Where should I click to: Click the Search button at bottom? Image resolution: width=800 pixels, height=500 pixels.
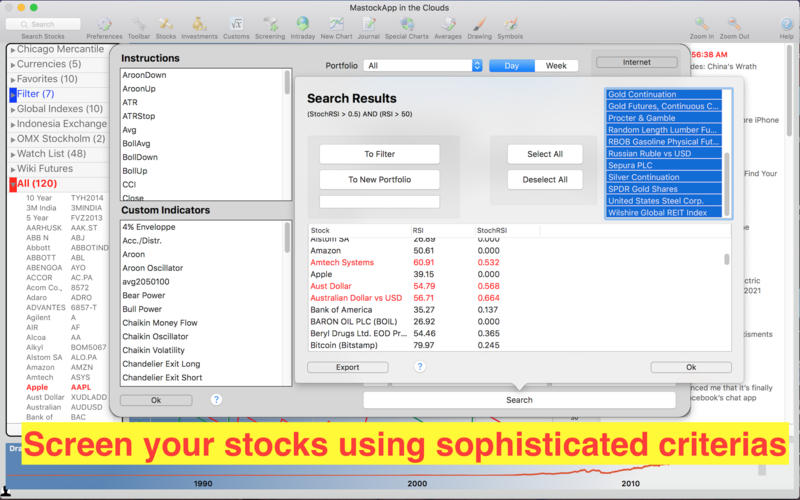[x=519, y=400]
